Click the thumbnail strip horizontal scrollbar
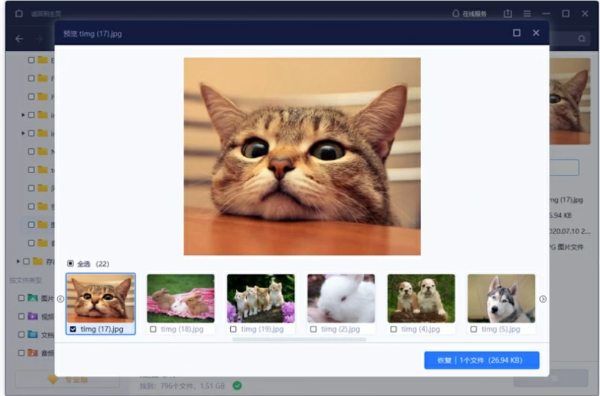Image resolution: width=600 pixels, height=396 pixels. tap(299, 339)
